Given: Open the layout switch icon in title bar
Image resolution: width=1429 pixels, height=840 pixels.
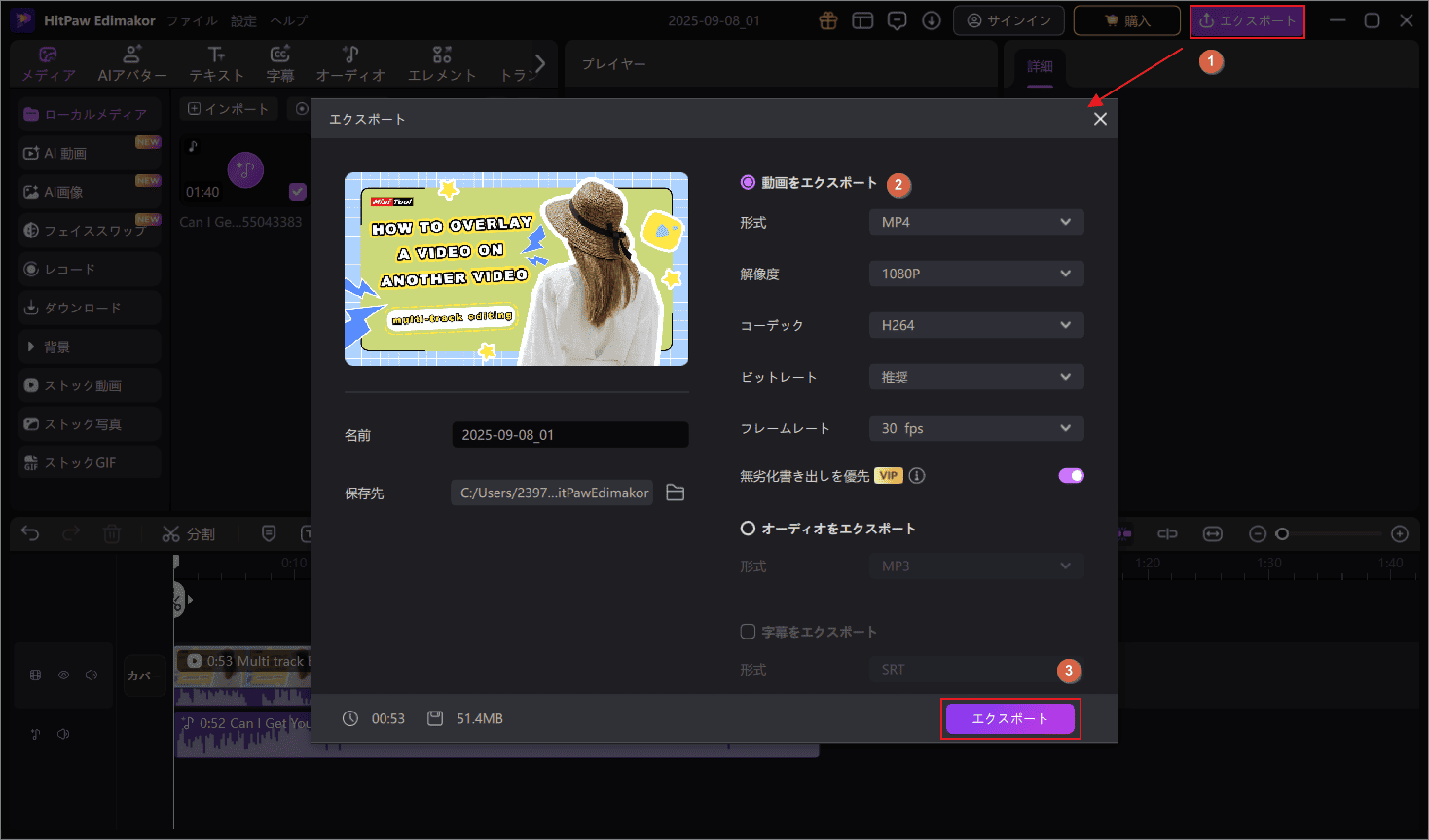Looking at the screenshot, I should pos(862,20).
